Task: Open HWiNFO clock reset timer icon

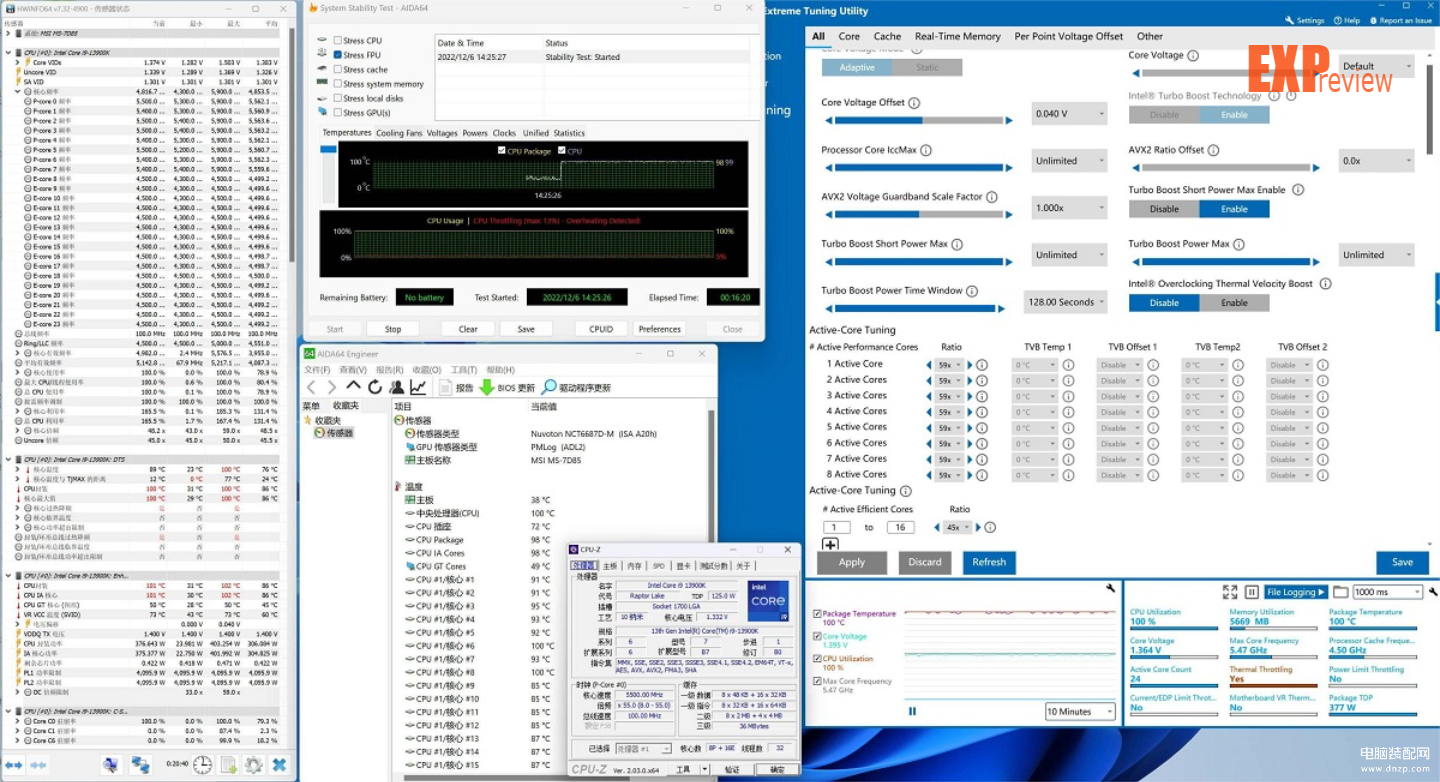Action: (203, 765)
